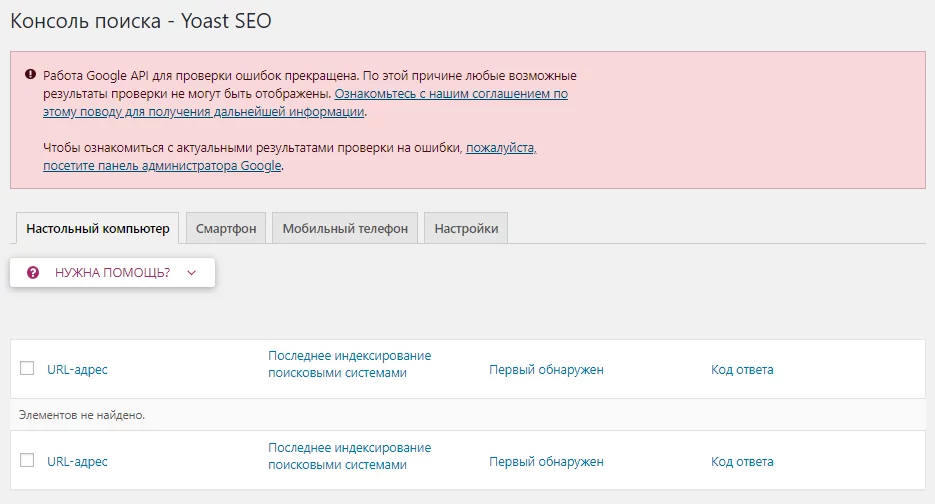Image resolution: width=935 pixels, height=504 pixels.
Task: Tick the select-all checkbox in table header
Action: (x=27, y=368)
